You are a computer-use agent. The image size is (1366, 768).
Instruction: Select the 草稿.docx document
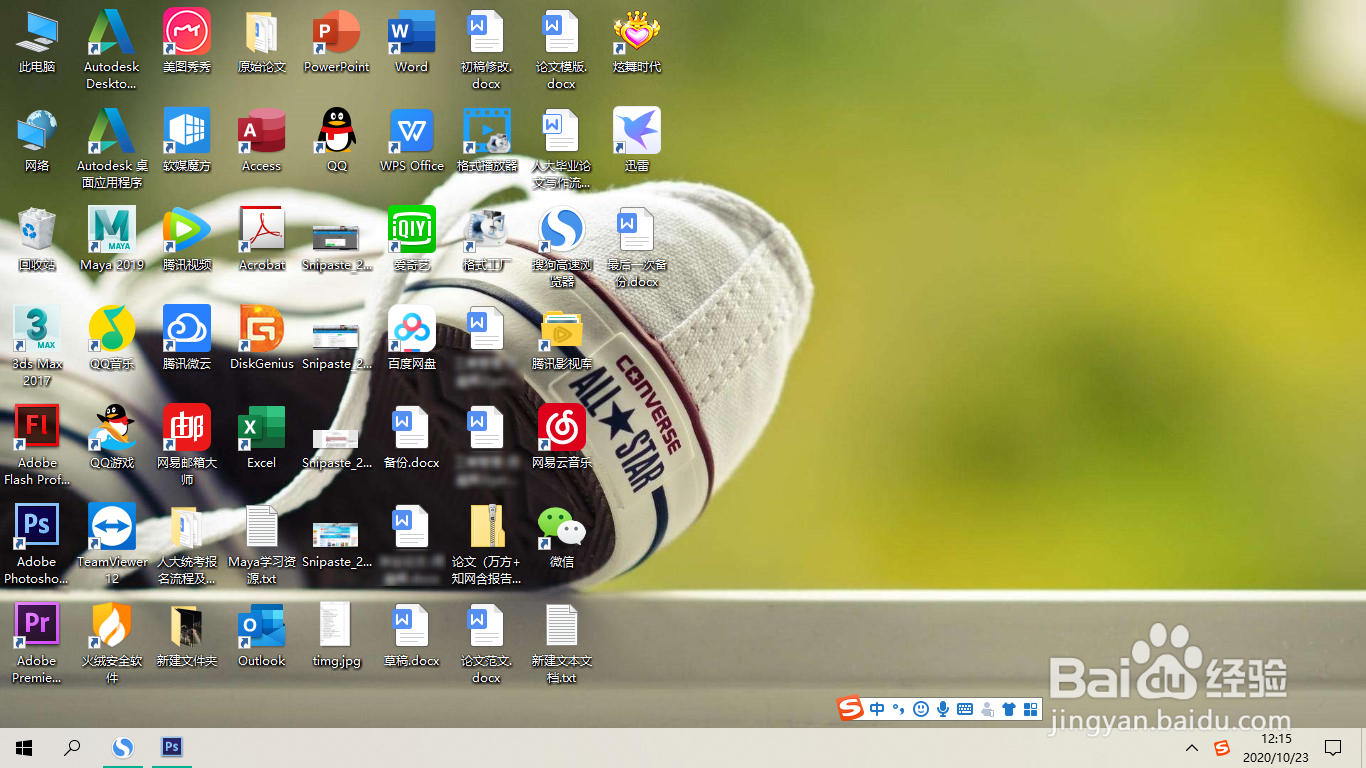pos(412,636)
